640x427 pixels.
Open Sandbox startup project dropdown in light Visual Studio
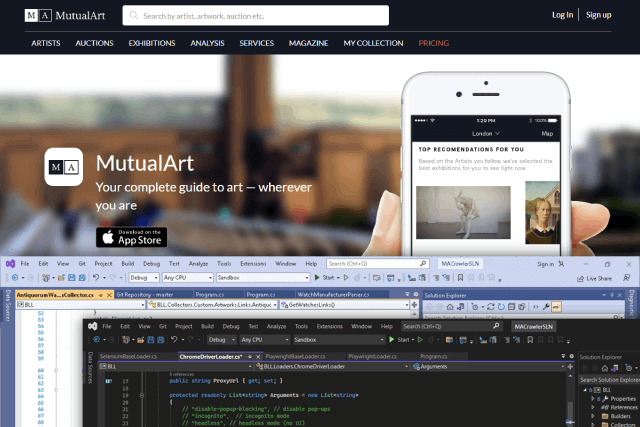263,278
